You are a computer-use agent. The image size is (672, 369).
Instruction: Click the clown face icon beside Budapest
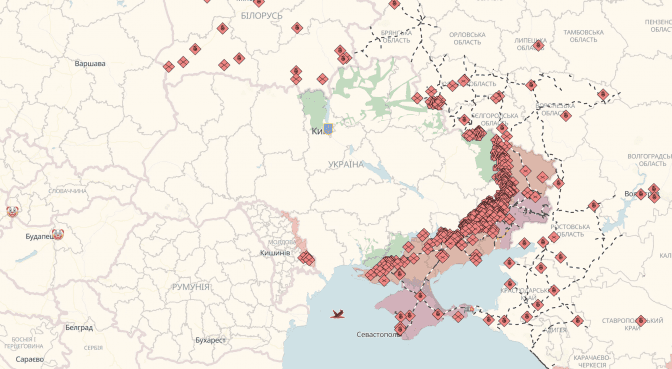(x=57, y=234)
